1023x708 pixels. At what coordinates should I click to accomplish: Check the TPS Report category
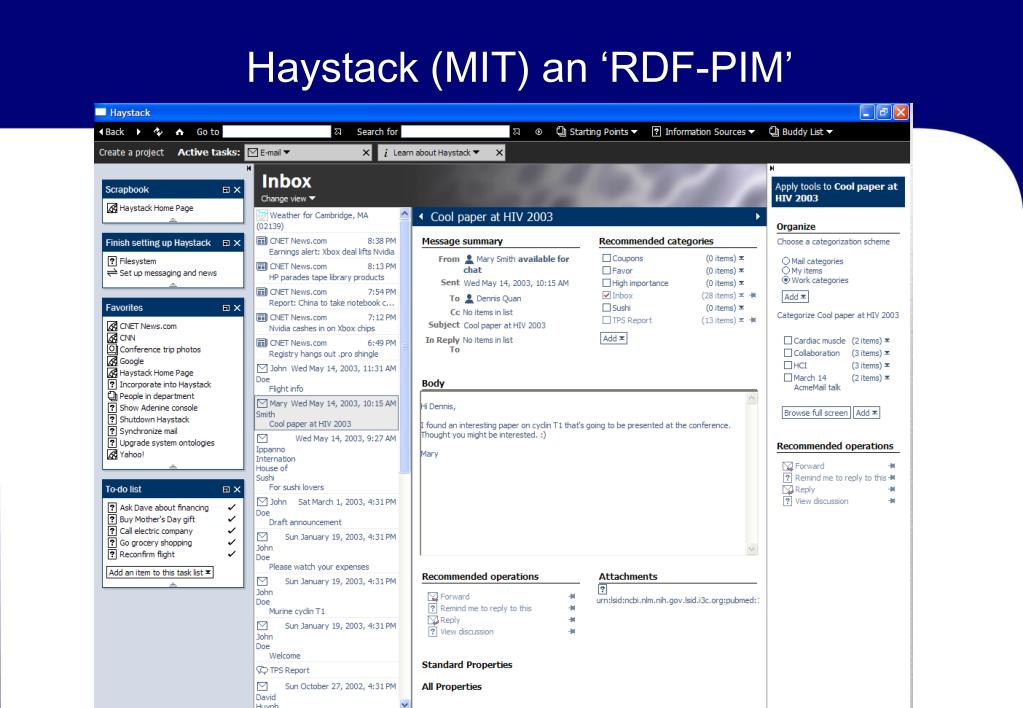[x=606, y=320]
